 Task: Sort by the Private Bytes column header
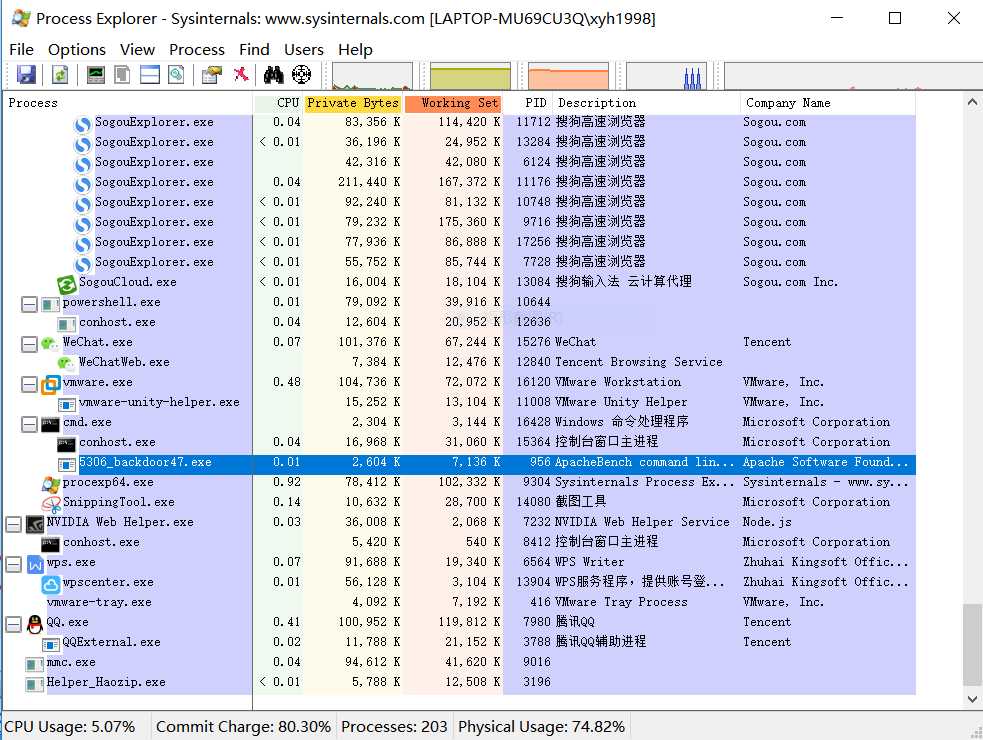point(353,103)
